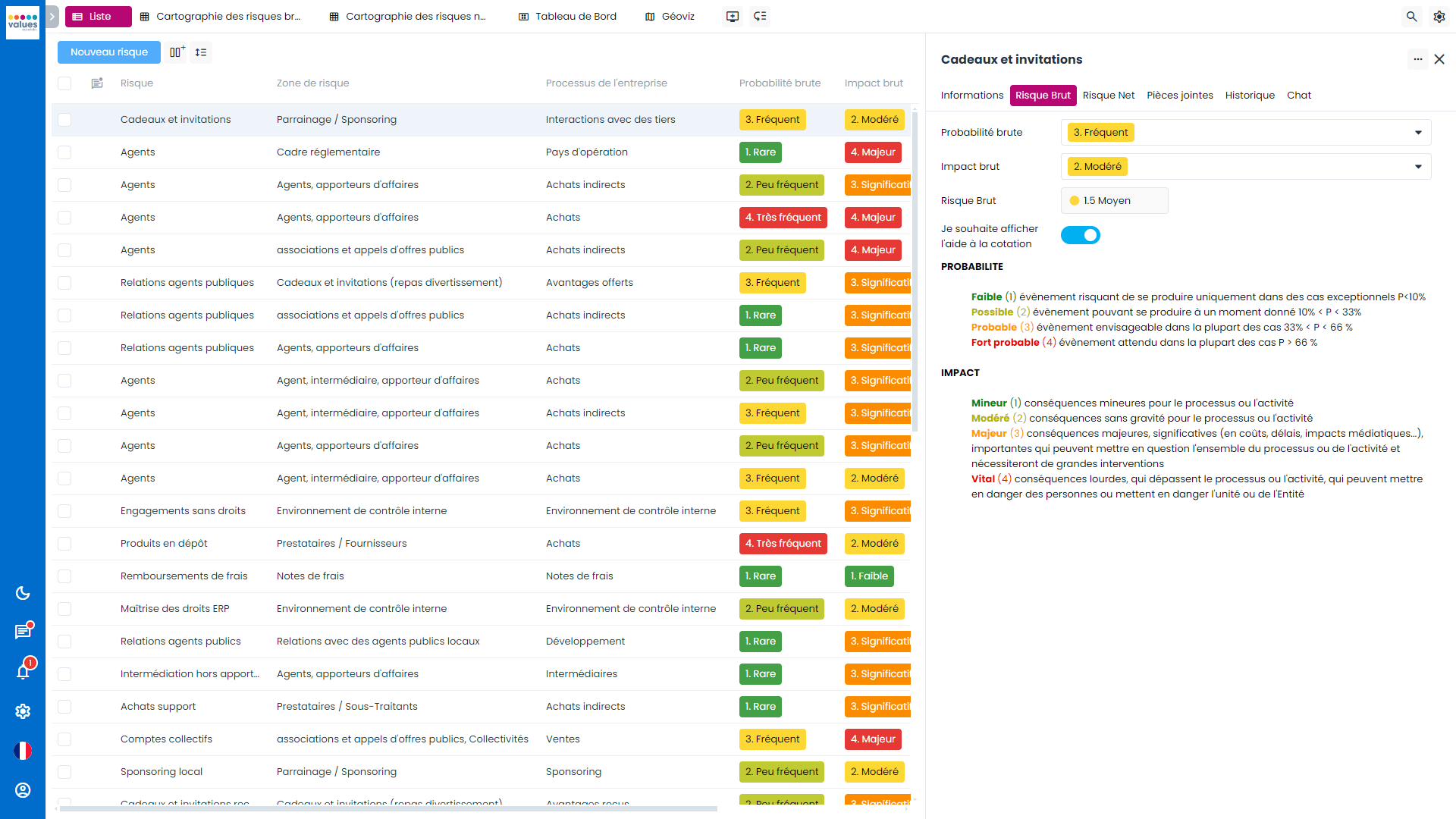Screen dimensions: 1456x819
Task: Open the Intermédiation hors apport... risk
Action: 190,674
